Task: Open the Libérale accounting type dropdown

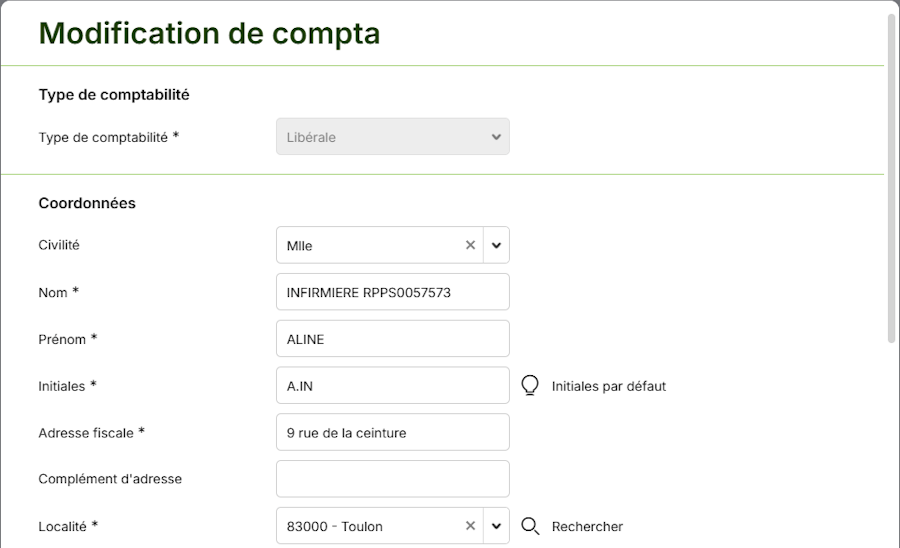Action: click(x=392, y=137)
